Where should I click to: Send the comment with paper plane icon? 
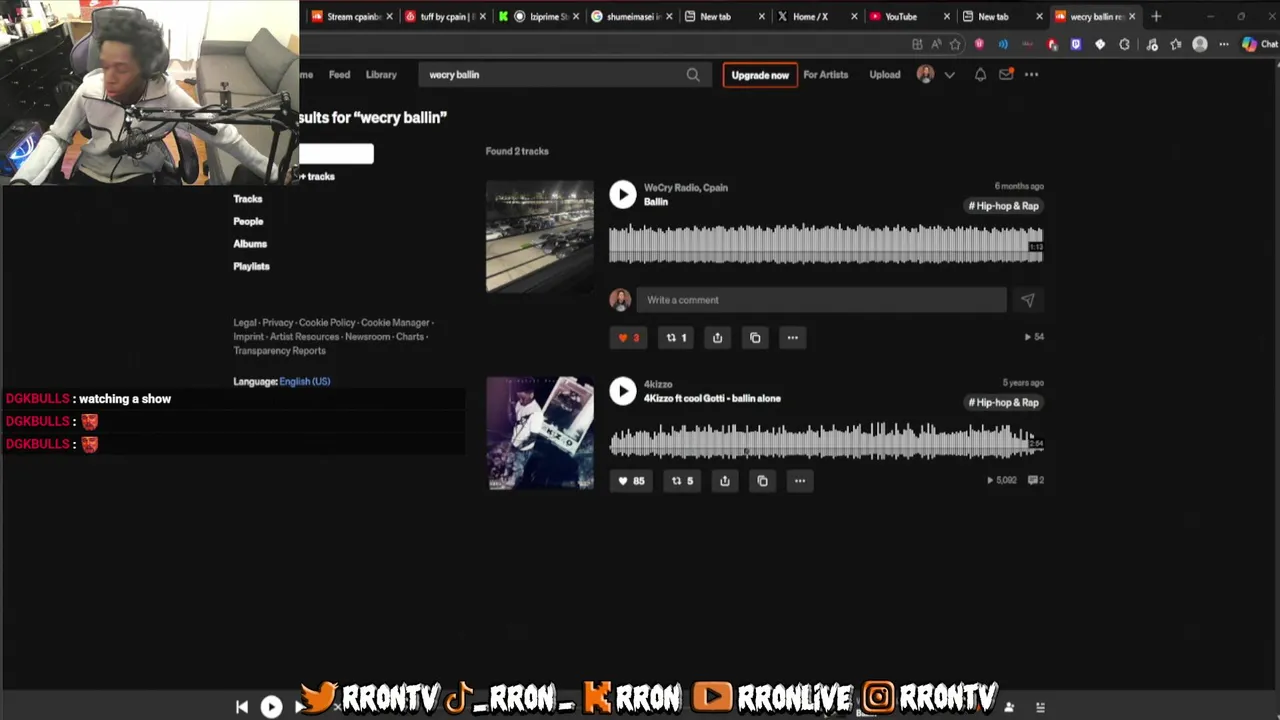pyautogui.click(x=1027, y=300)
